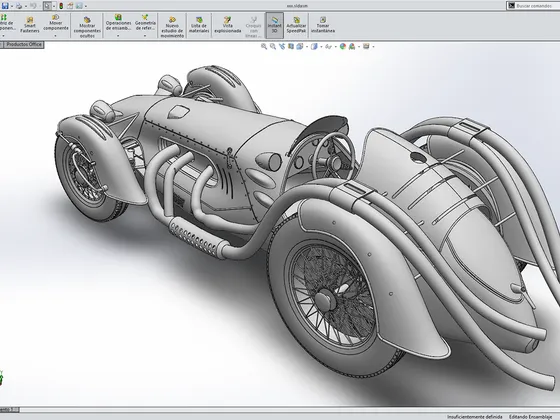Open Lista de materiales
The image size is (560, 420).
(199, 25)
